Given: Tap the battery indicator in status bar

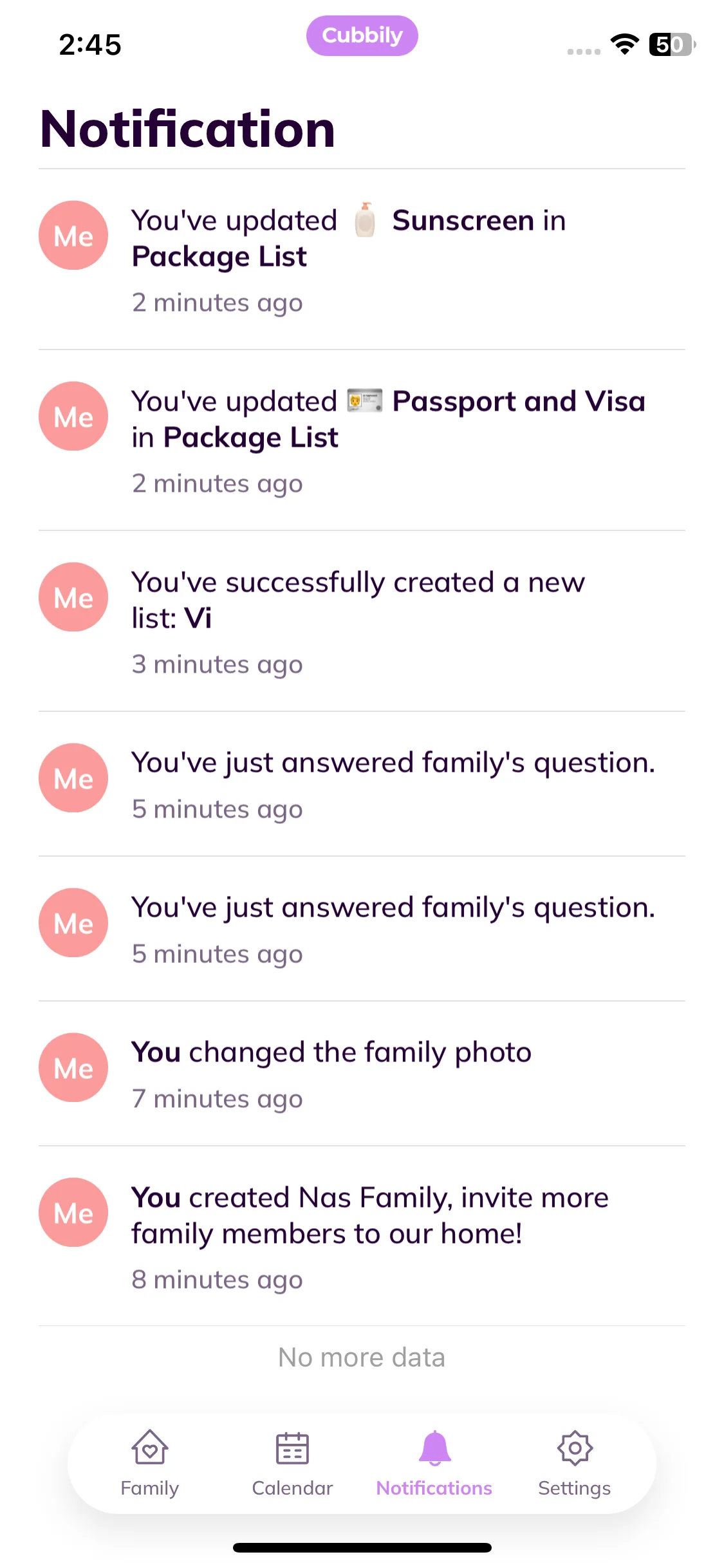Looking at the screenshot, I should [x=672, y=44].
